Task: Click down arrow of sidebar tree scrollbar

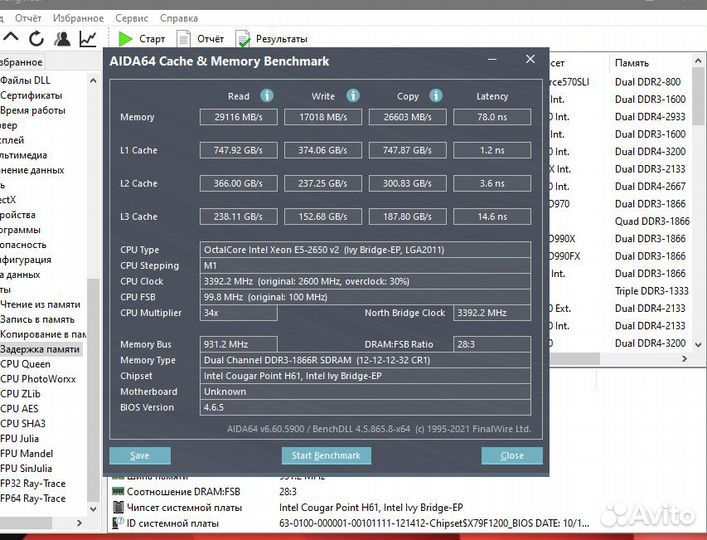Action: coord(93,509)
